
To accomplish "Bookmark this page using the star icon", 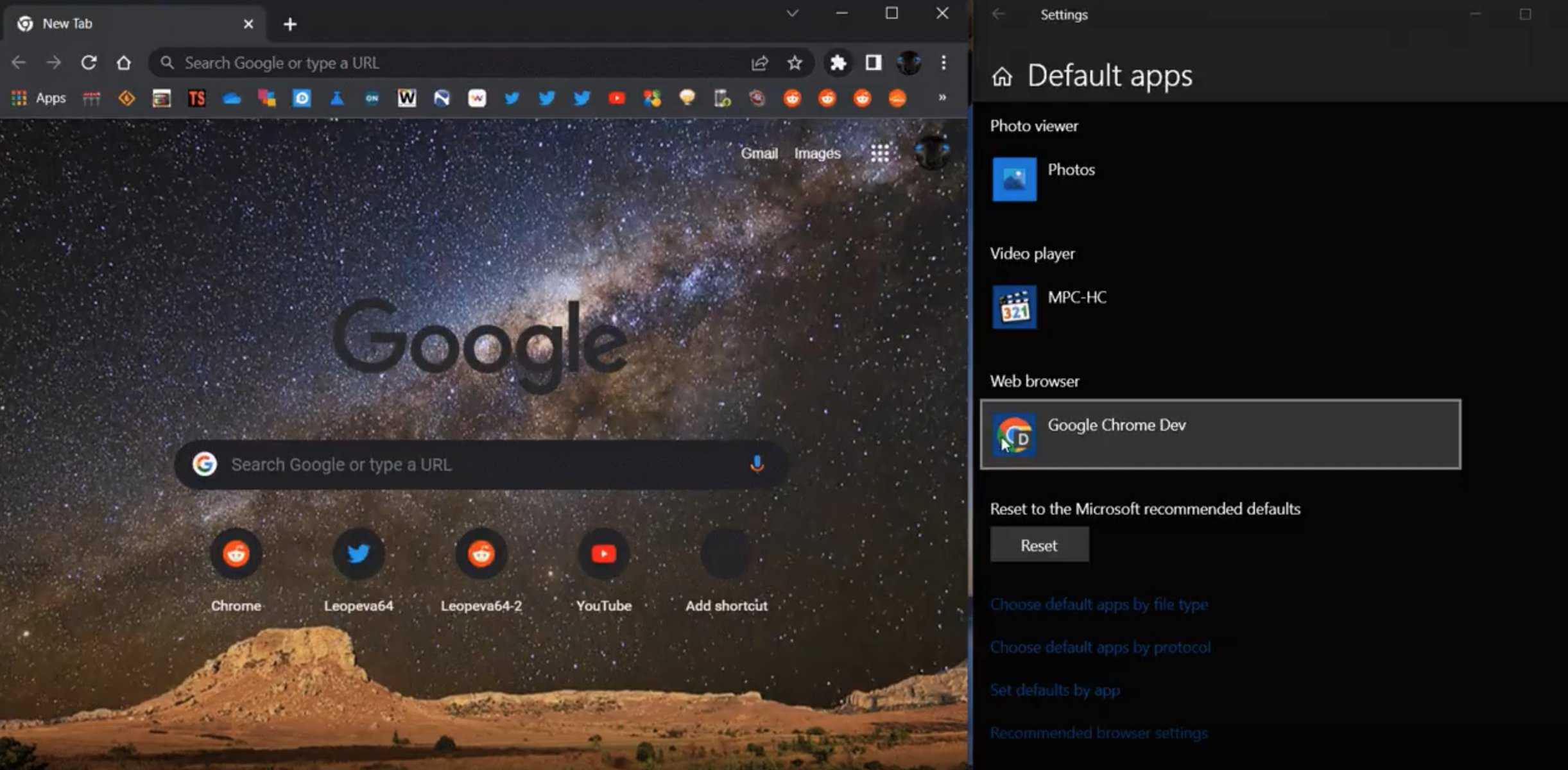I will (795, 62).
